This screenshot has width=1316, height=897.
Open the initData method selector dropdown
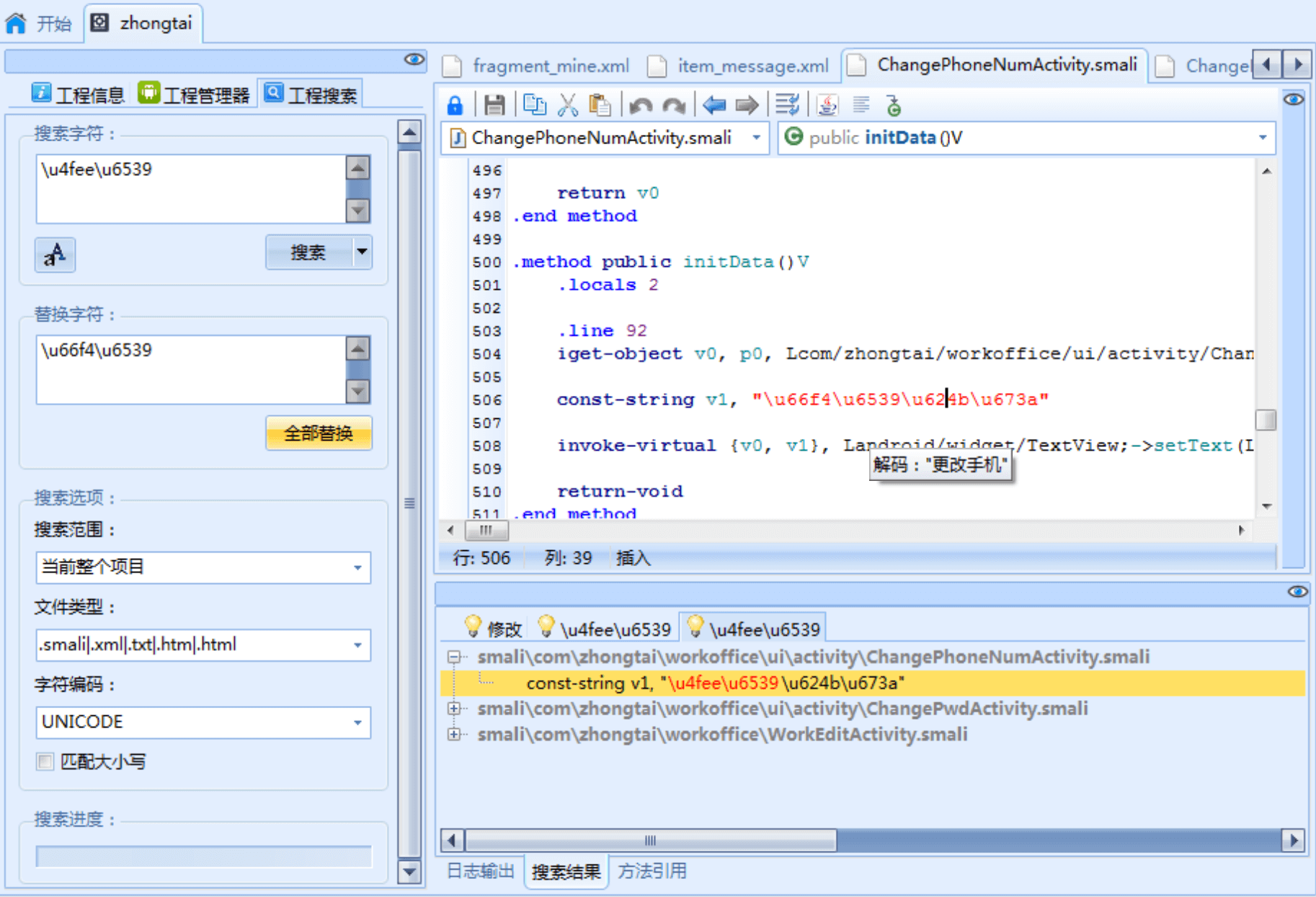(x=1263, y=138)
